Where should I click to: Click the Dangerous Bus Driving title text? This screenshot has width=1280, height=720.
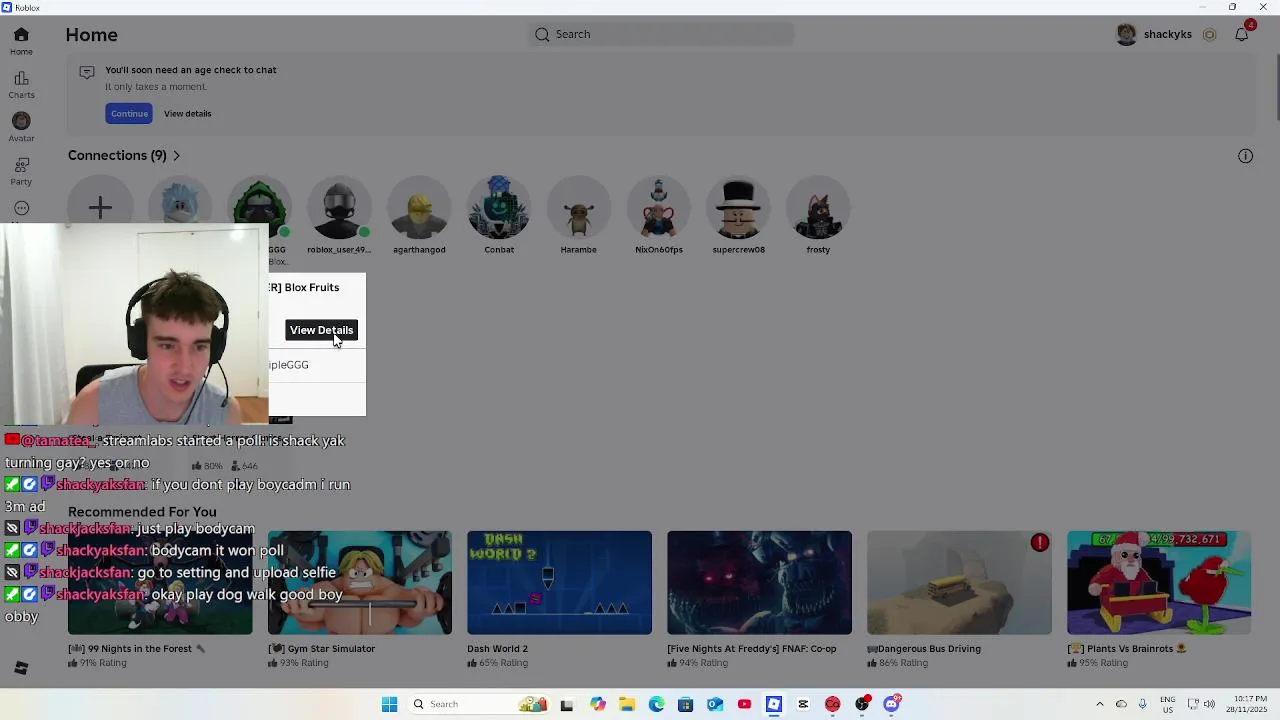924,649
